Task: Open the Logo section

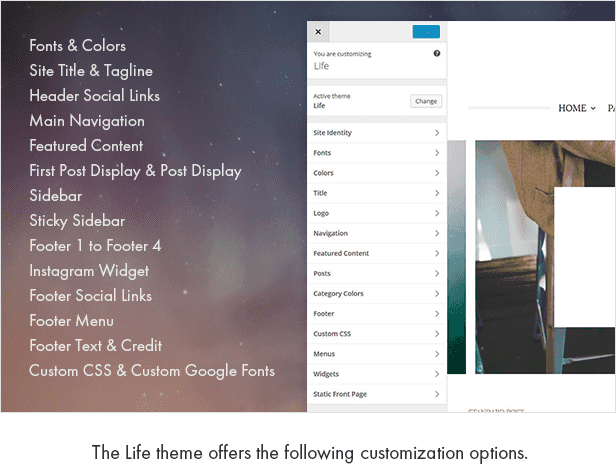Action: point(376,213)
